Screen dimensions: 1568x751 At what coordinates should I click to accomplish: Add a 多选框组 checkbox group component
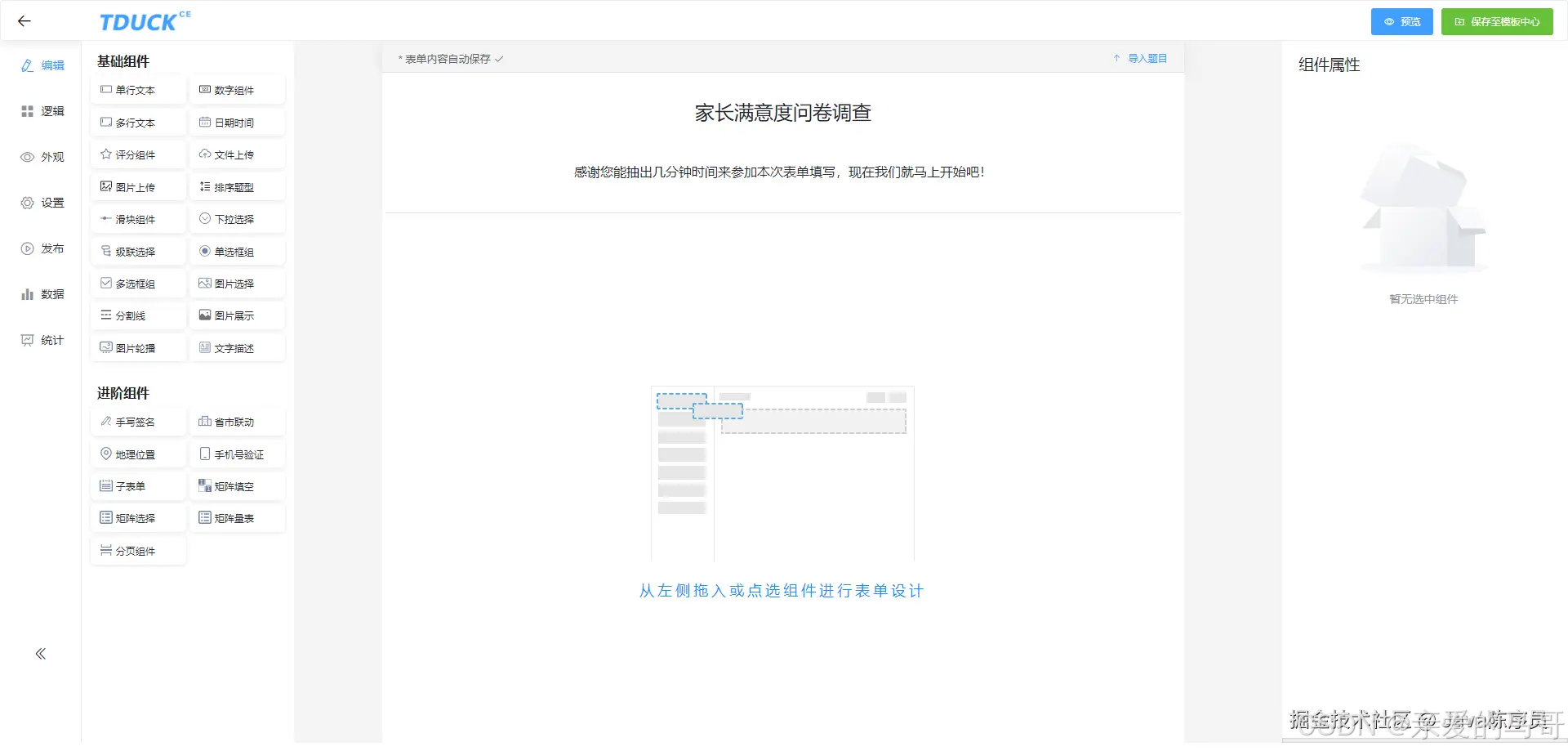tap(139, 284)
